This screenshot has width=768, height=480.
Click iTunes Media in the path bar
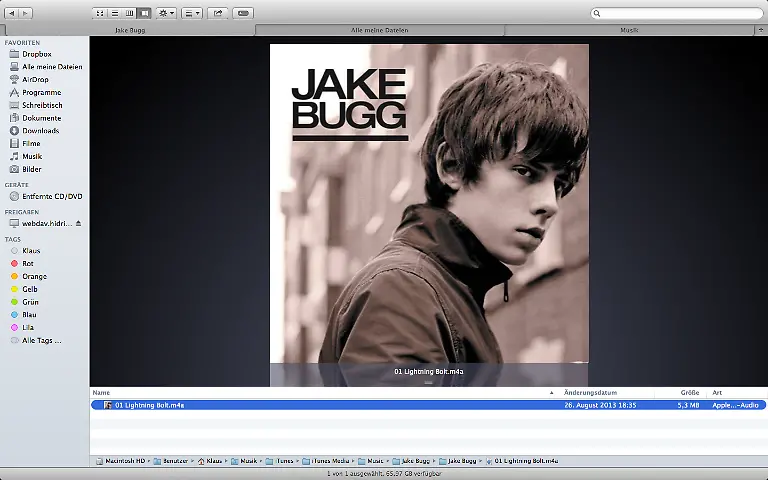326,461
